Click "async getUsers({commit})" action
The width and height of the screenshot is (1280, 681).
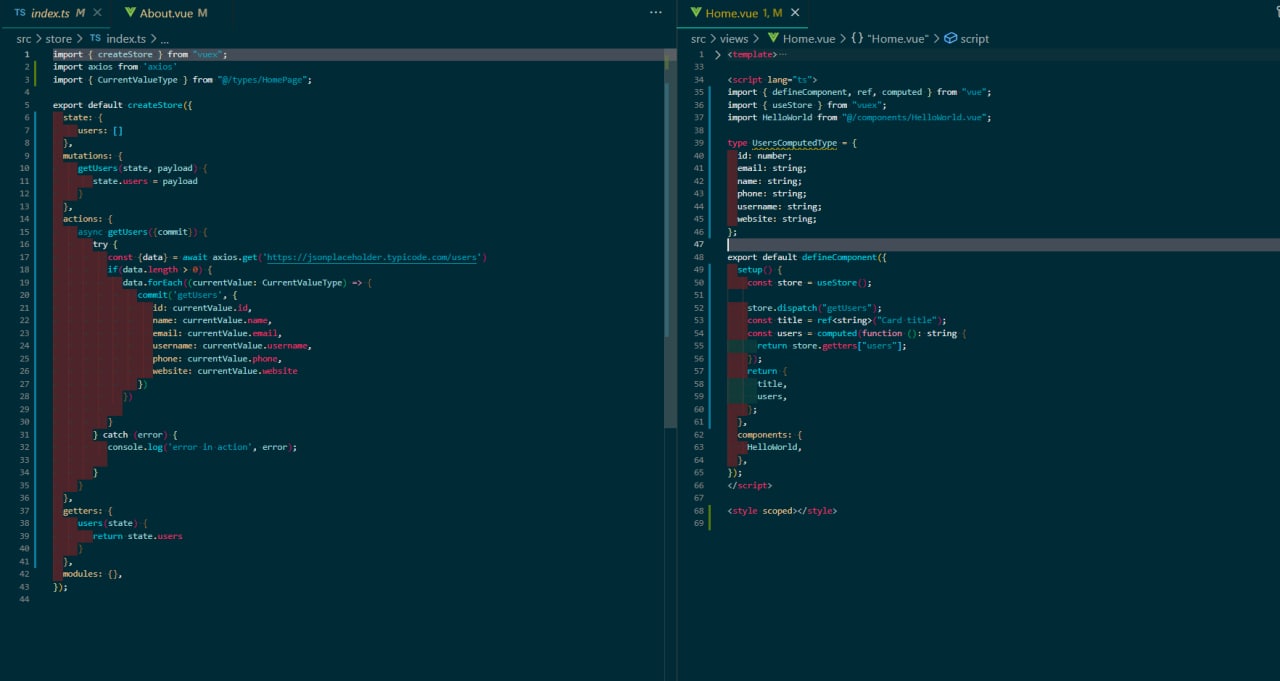[137, 232]
